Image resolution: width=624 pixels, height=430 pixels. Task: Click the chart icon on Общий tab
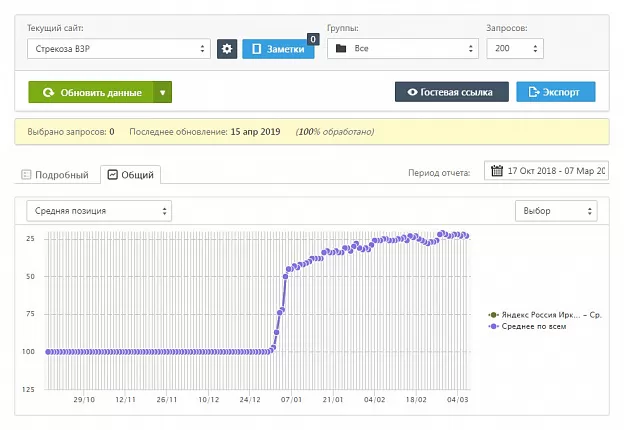[x=113, y=175]
